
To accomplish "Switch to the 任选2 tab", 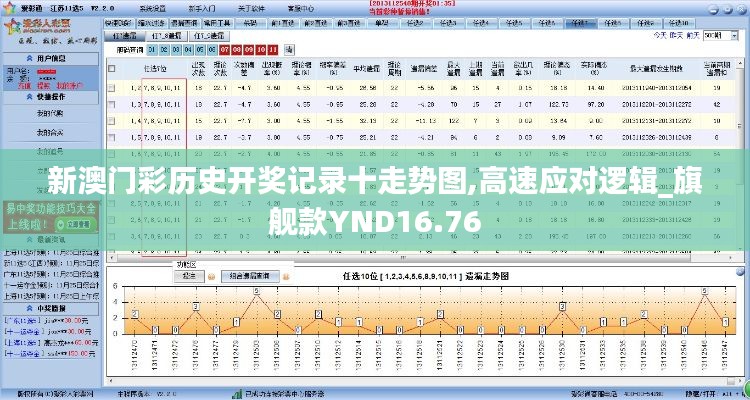I will (x=416, y=23).
